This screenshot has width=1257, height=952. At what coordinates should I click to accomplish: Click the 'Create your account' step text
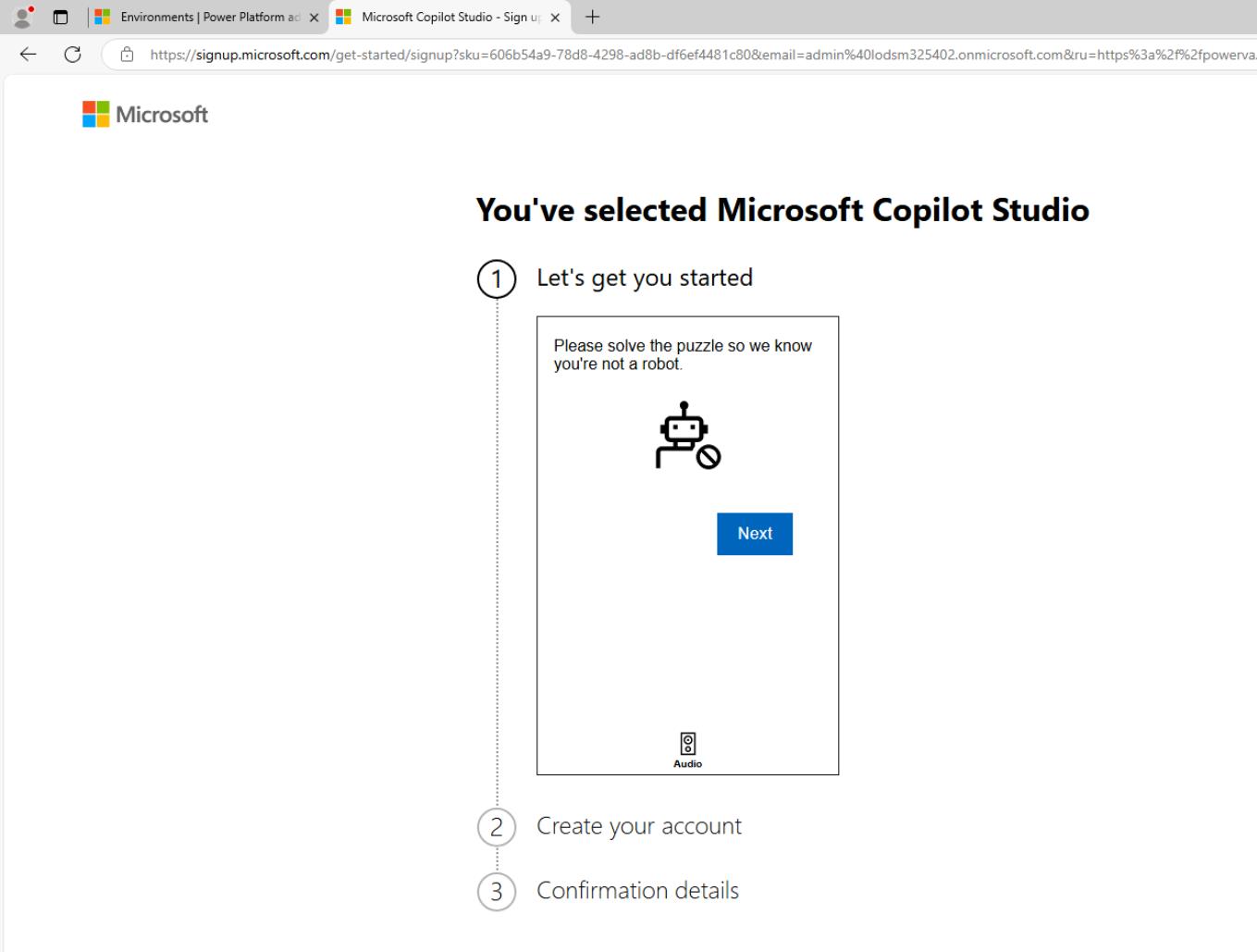click(x=639, y=826)
